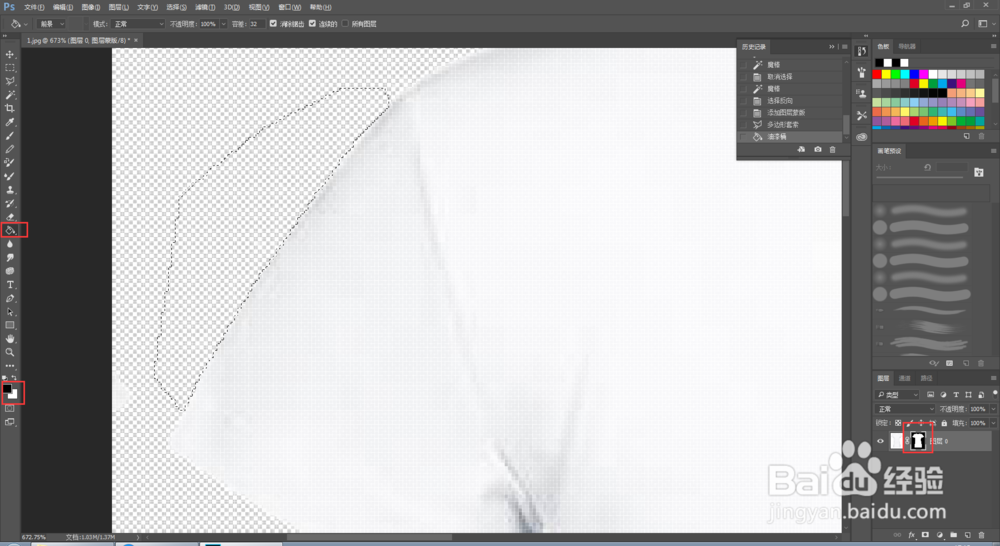The image size is (1000, 546).
Task: Open the layer filter type dropdown
Action: (x=897, y=395)
